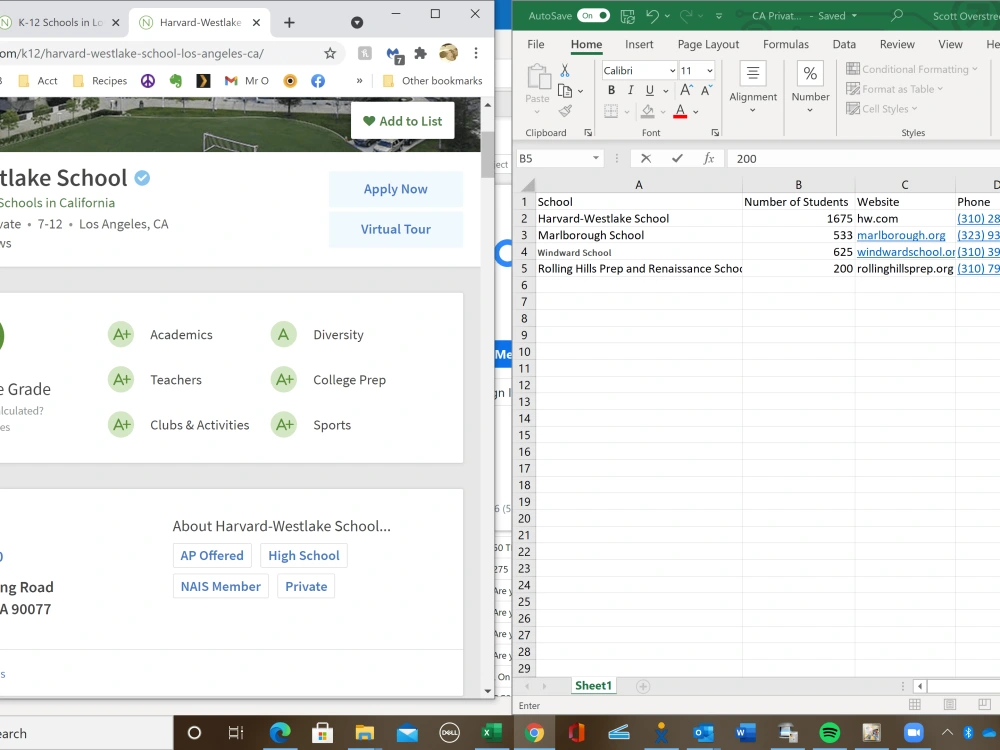Click the Borders icon

tap(611, 112)
